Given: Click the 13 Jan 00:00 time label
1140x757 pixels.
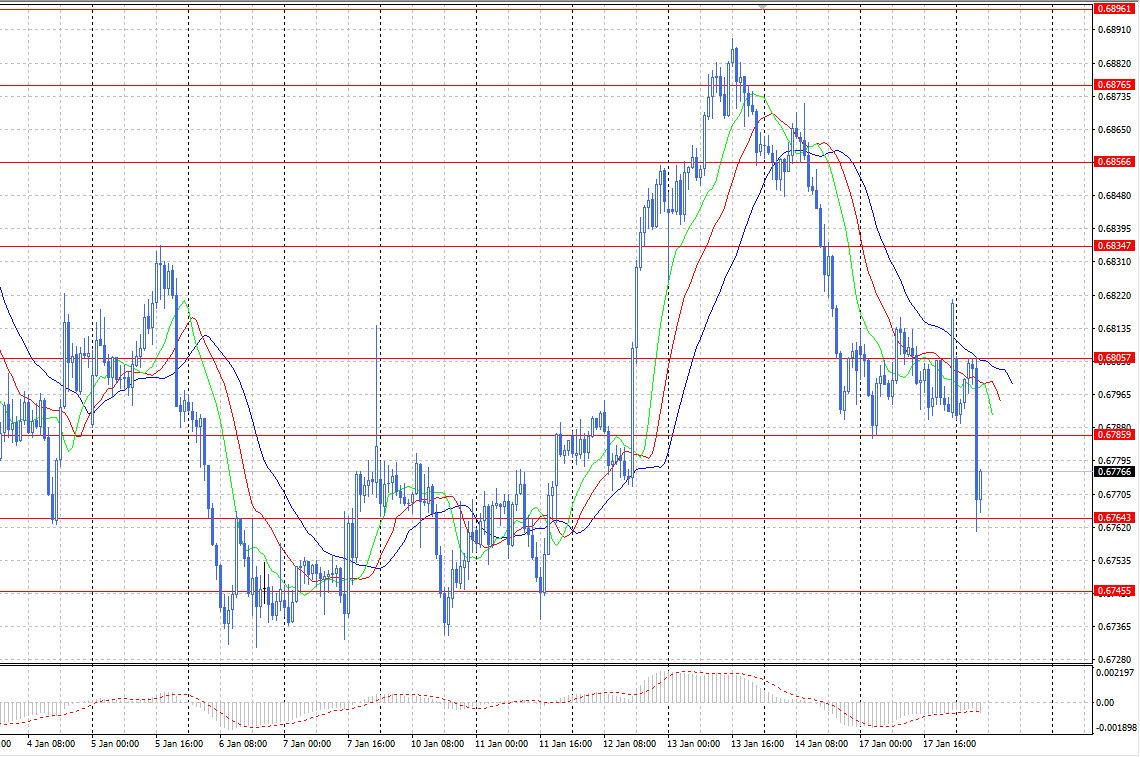Looking at the screenshot, I should [x=694, y=744].
